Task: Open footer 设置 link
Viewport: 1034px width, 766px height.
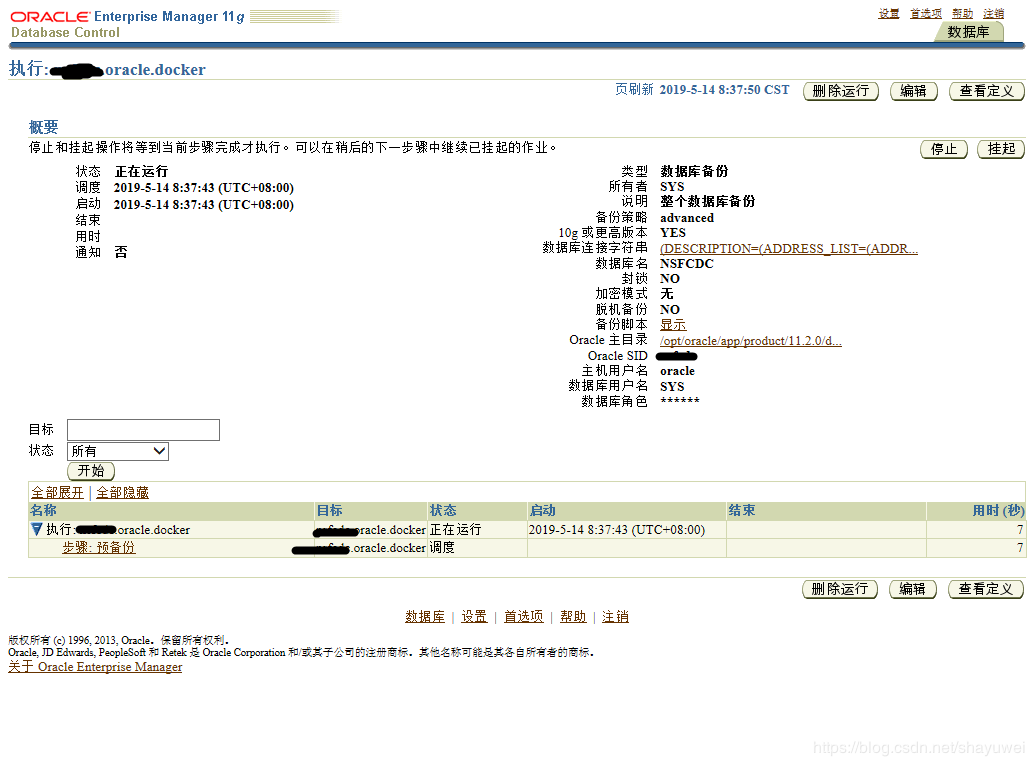Action: tap(474, 616)
